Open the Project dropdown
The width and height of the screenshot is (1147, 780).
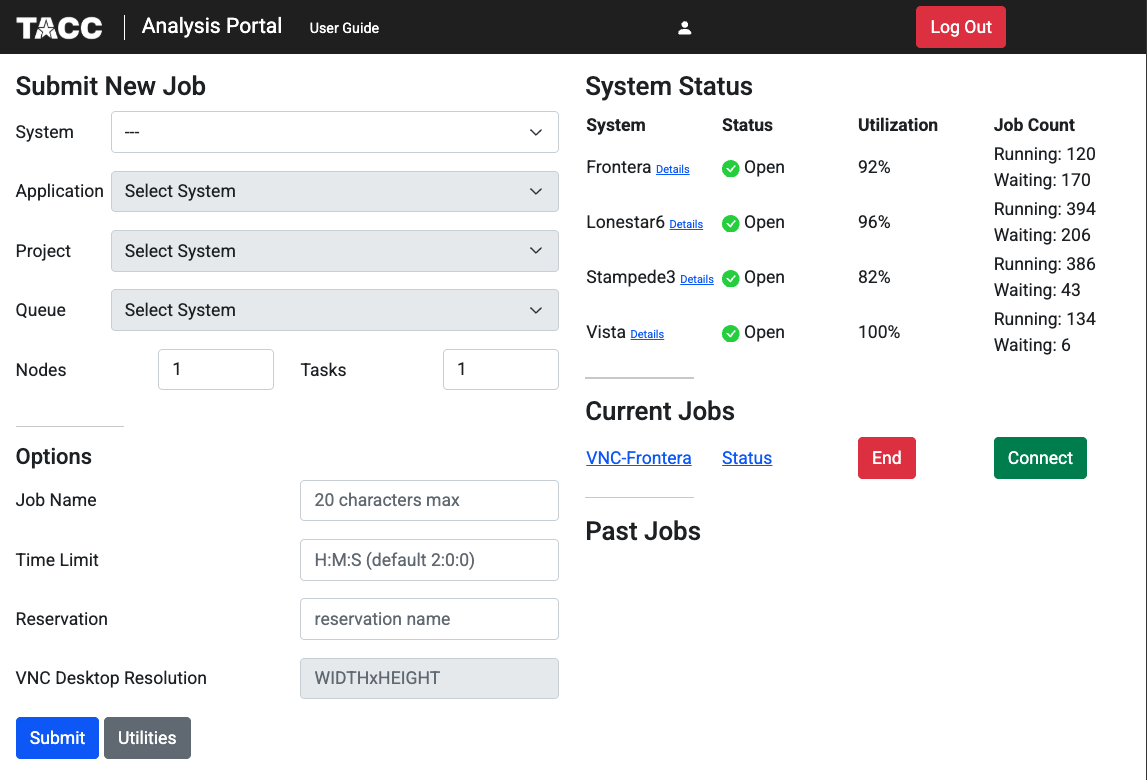334,251
